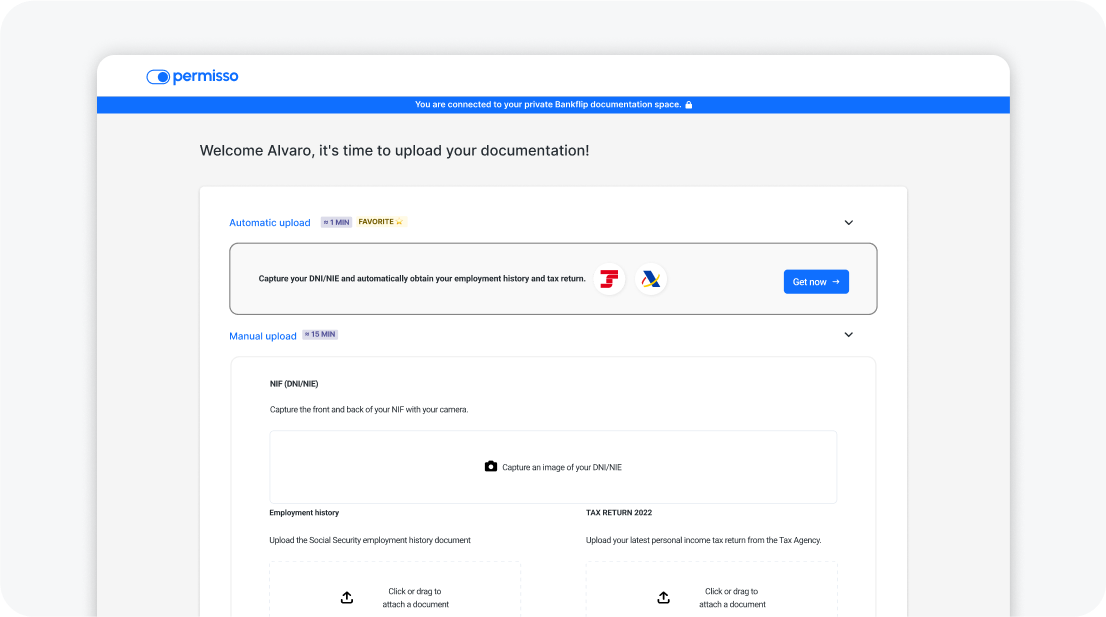Image resolution: width=1106 pixels, height=617 pixels.
Task: Click 'Capture your DNI/NIE and automatically obtain' text
Action: coord(422,279)
